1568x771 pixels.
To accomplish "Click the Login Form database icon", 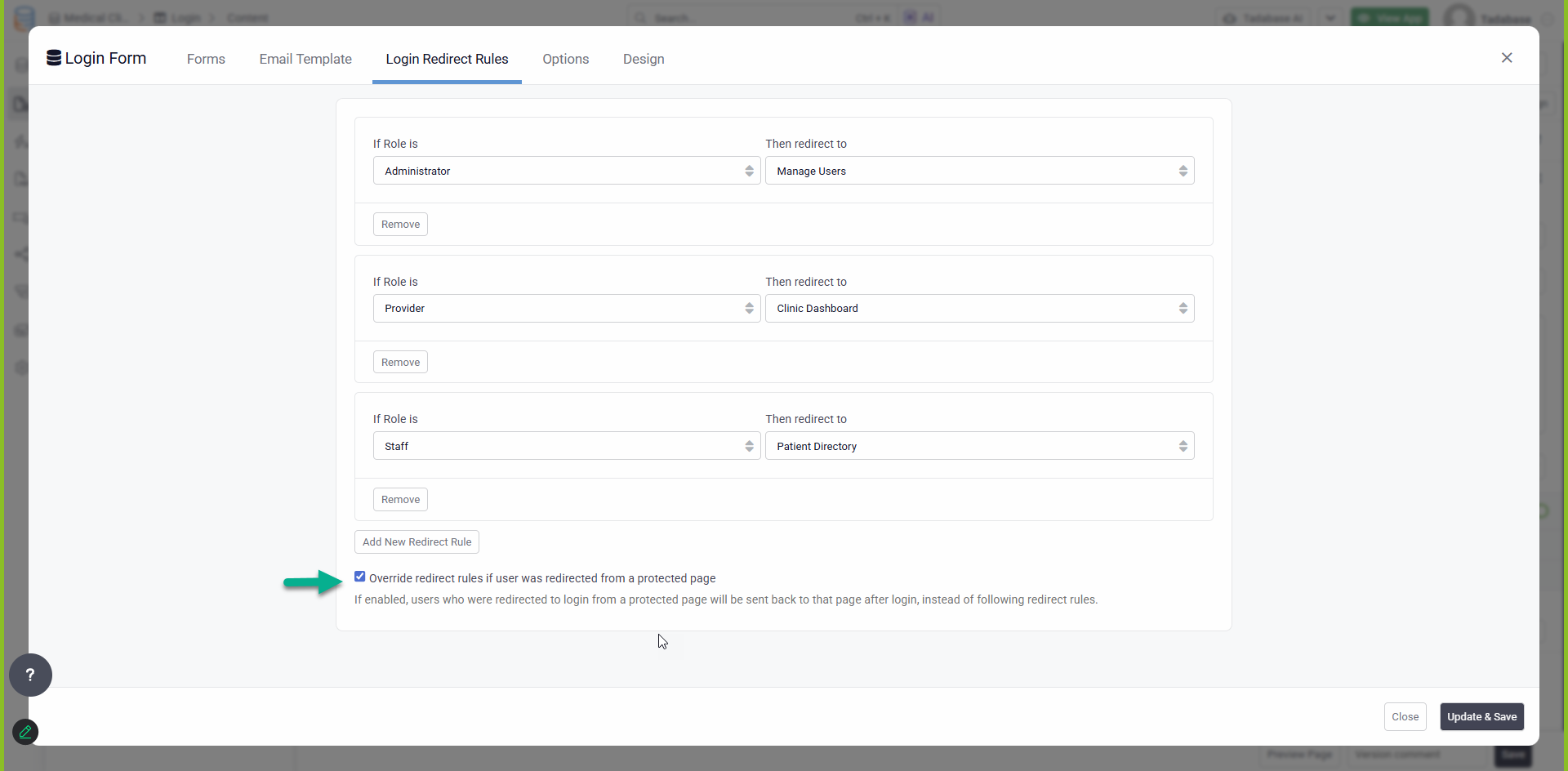I will click(54, 58).
